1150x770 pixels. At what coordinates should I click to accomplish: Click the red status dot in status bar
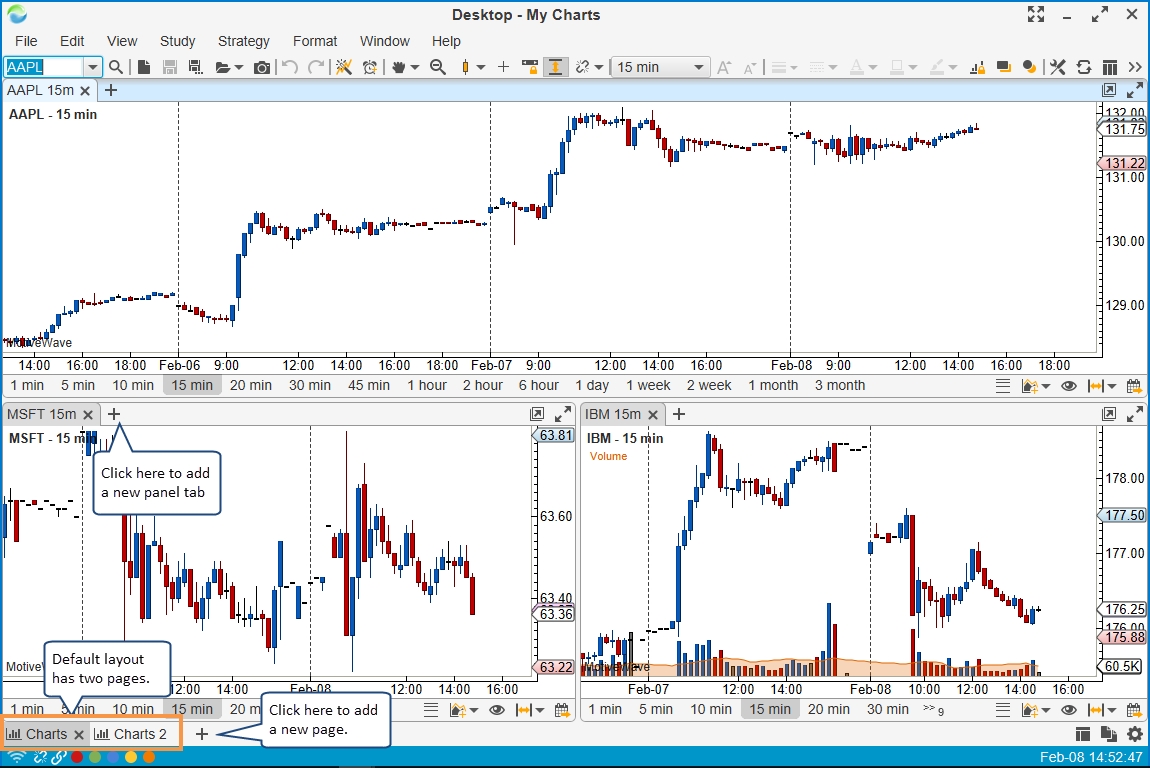point(76,757)
